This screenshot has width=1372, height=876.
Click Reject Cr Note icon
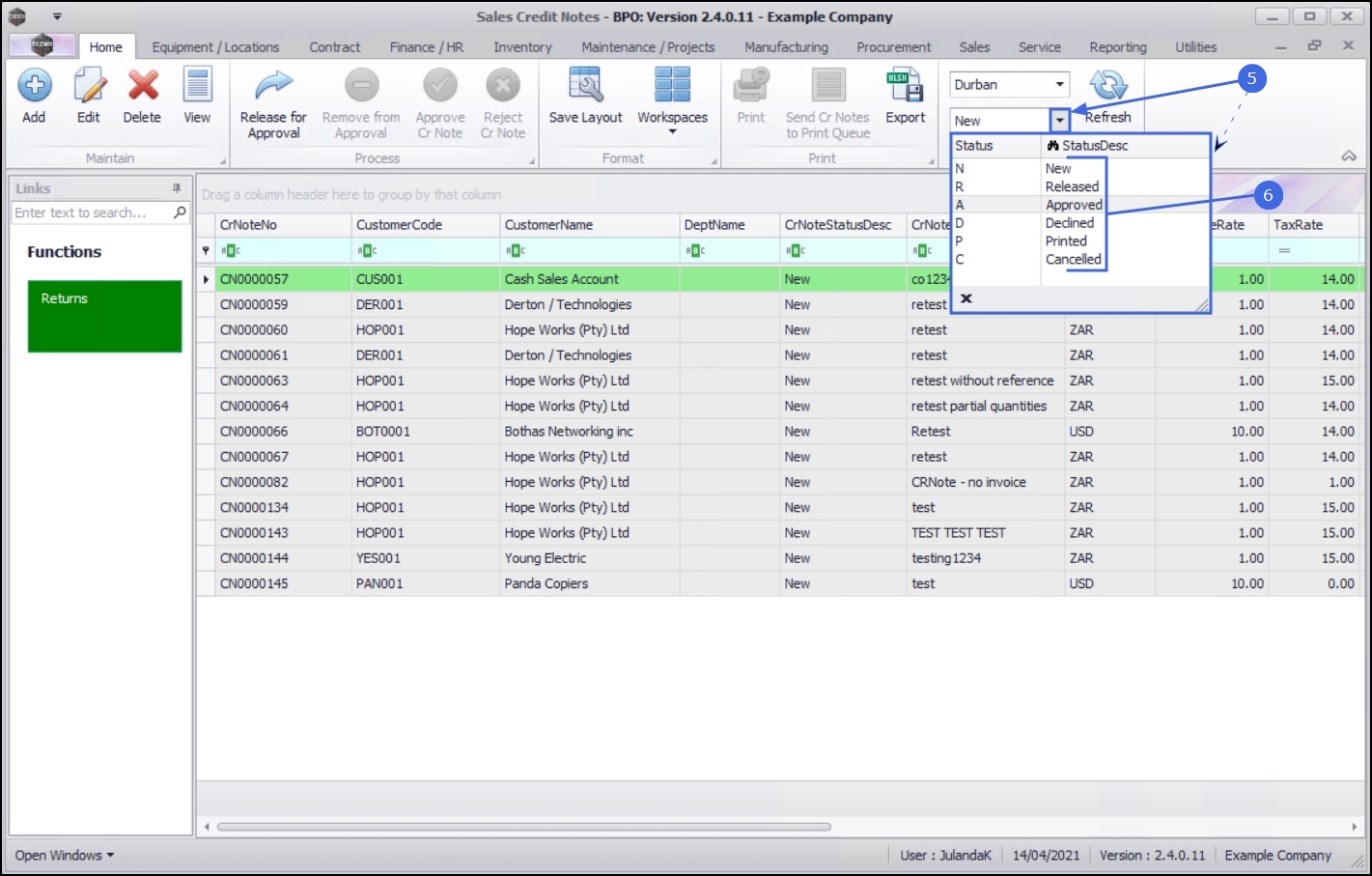pos(503,86)
